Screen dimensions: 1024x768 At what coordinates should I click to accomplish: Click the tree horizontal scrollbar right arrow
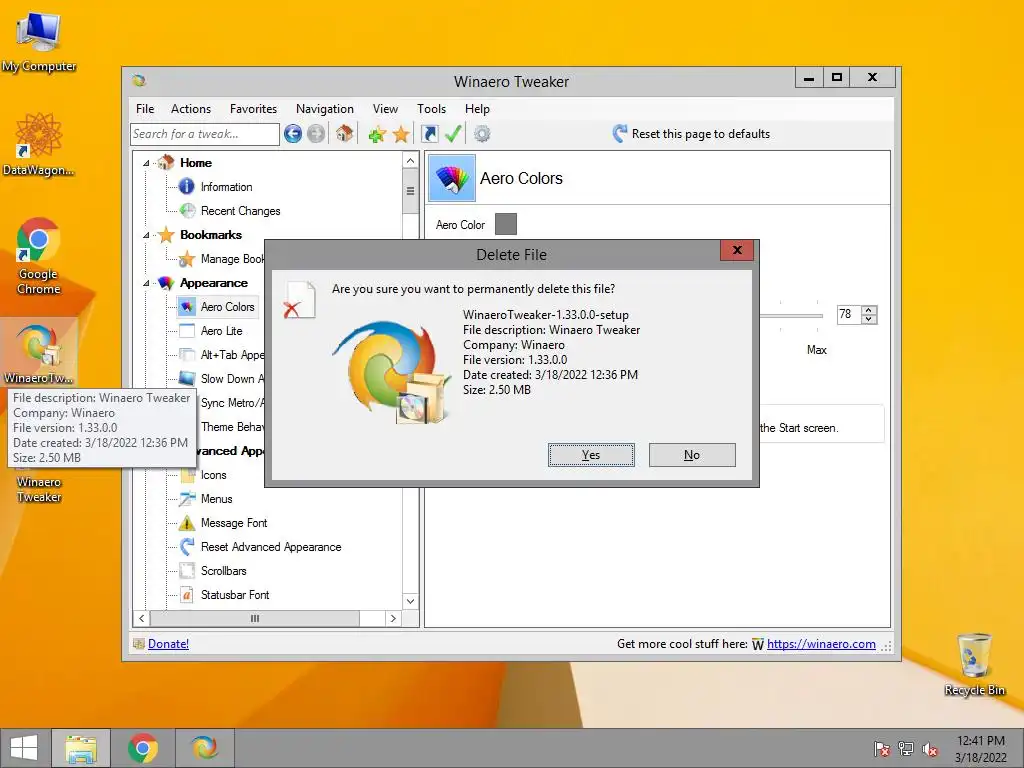tap(393, 618)
